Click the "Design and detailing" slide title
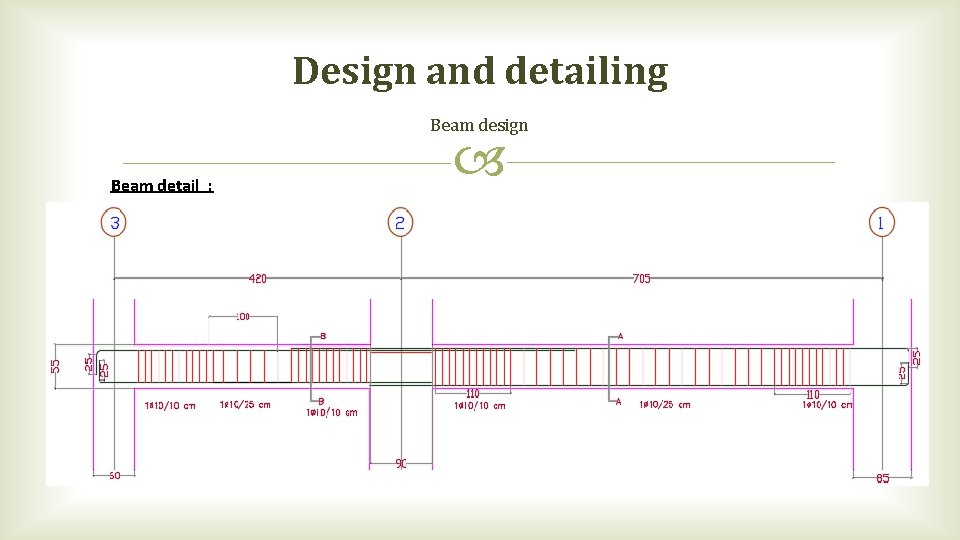Image resolution: width=960 pixels, height=540 pixels. (x=480, y=71)
